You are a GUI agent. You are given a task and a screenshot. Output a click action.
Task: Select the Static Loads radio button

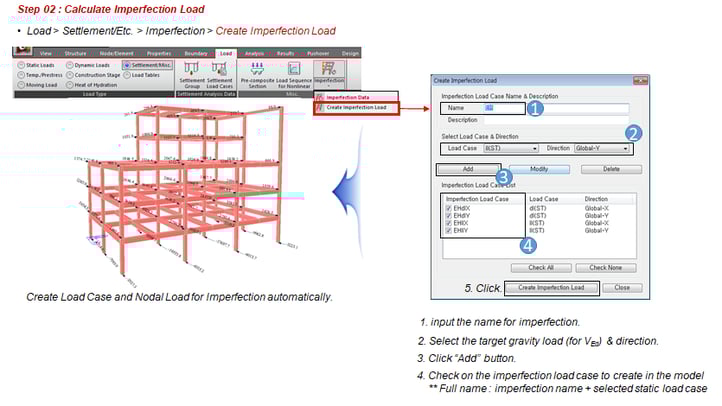(21, 65)
